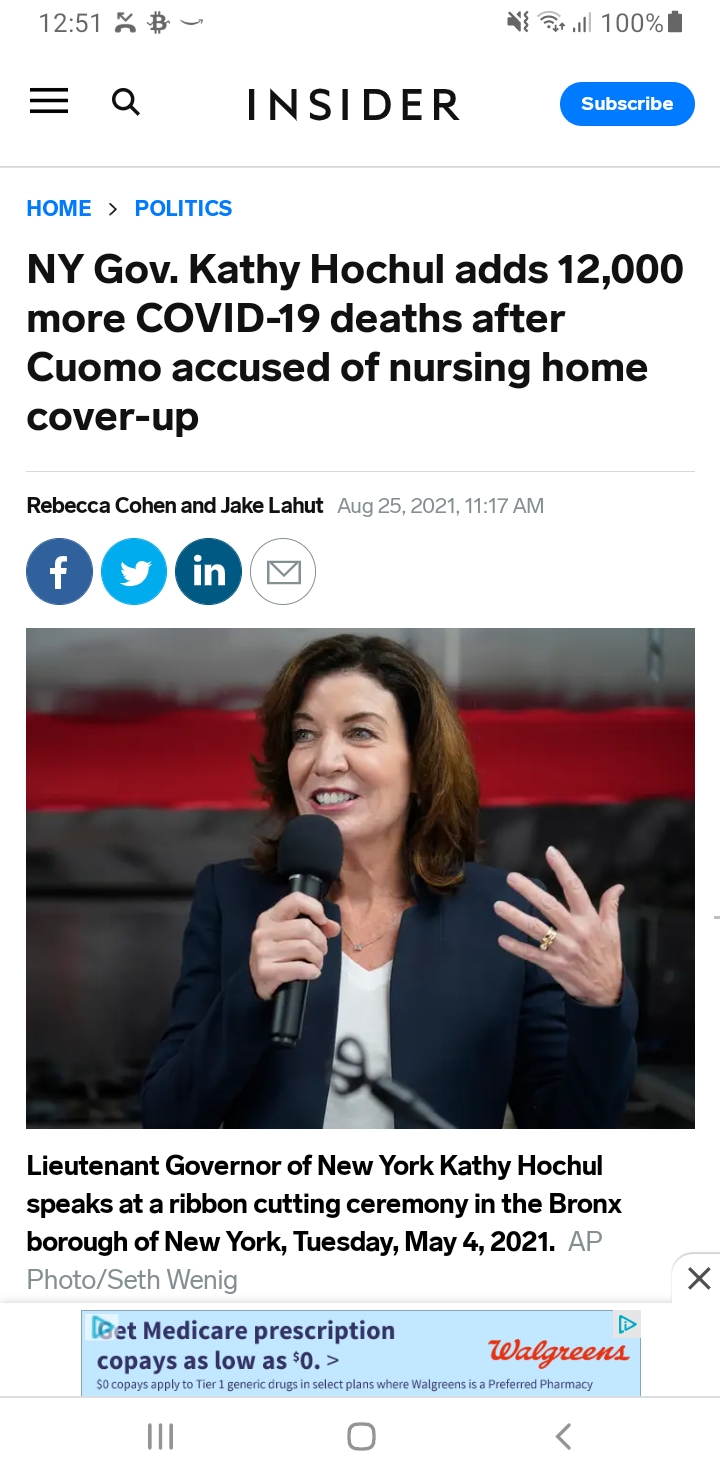The height and width of the screenshot is (1480, 720).
Task: Tap the AdChoices info icon
Action: (x=627, y=1324)
